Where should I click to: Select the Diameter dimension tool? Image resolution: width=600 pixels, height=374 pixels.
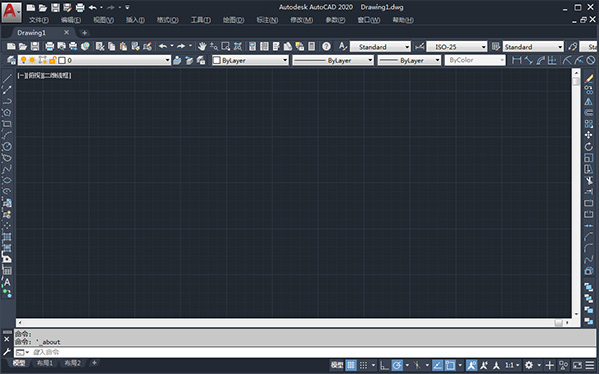click(591, 60)
